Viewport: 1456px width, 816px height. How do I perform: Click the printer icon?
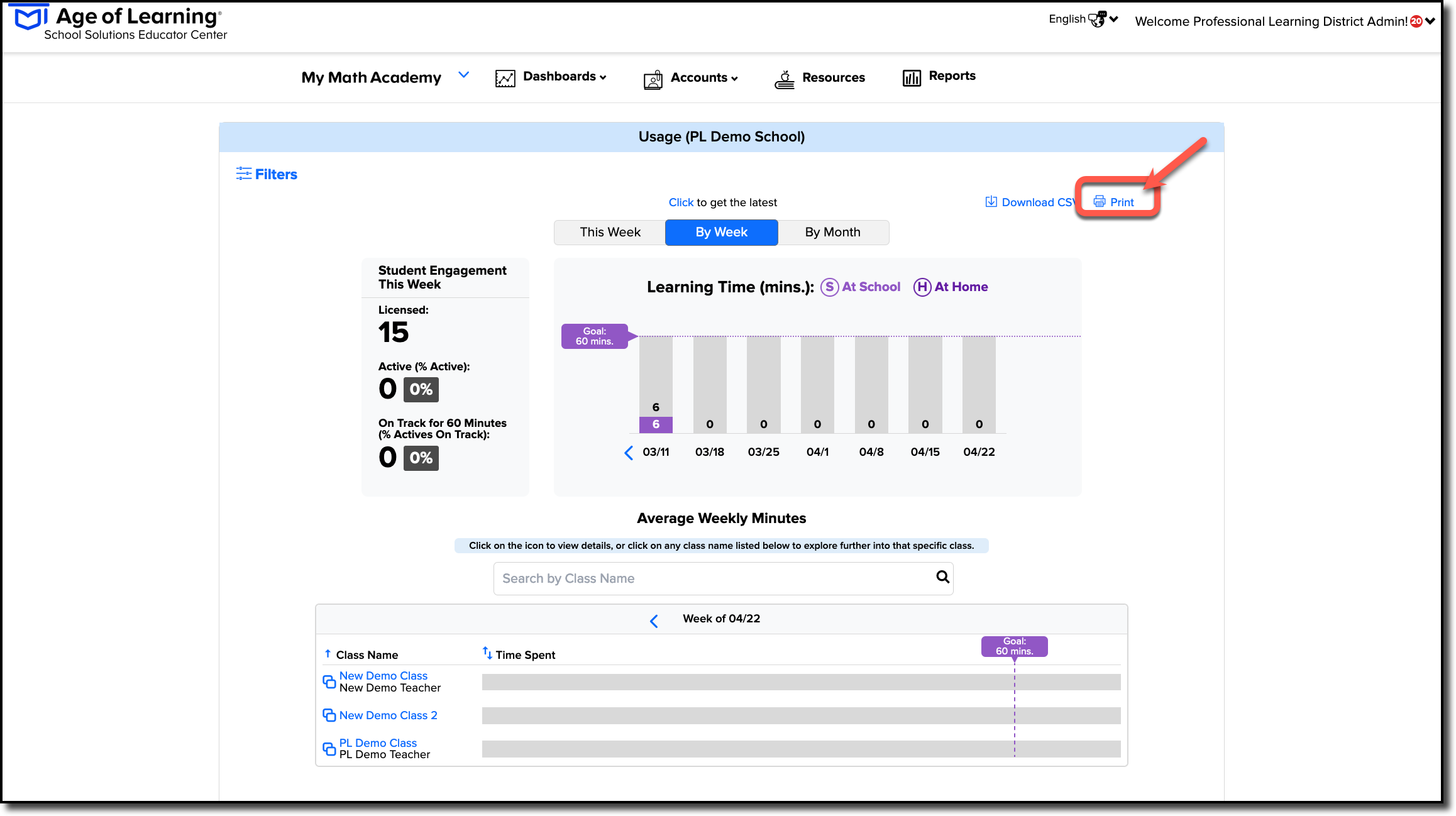[1099, 202]
